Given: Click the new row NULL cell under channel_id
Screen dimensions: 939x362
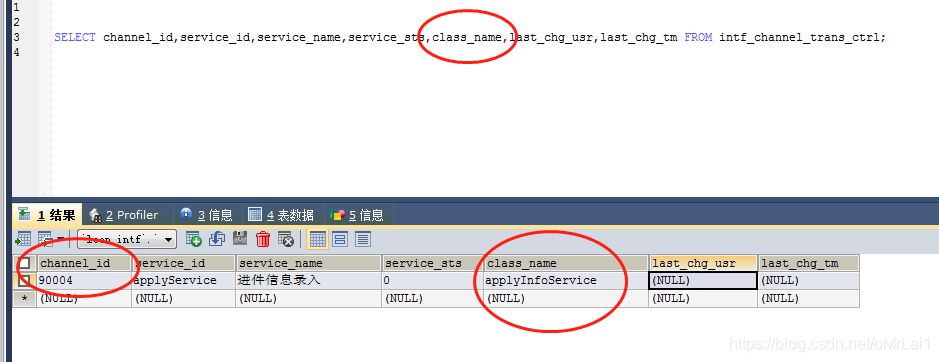Looking at the screenshot, I should click(x=84, y=298).
